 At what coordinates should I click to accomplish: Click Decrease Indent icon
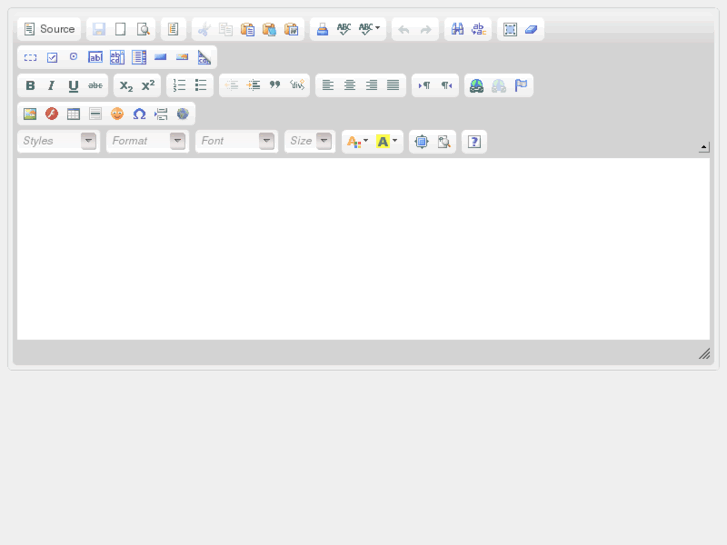[232, 86]
